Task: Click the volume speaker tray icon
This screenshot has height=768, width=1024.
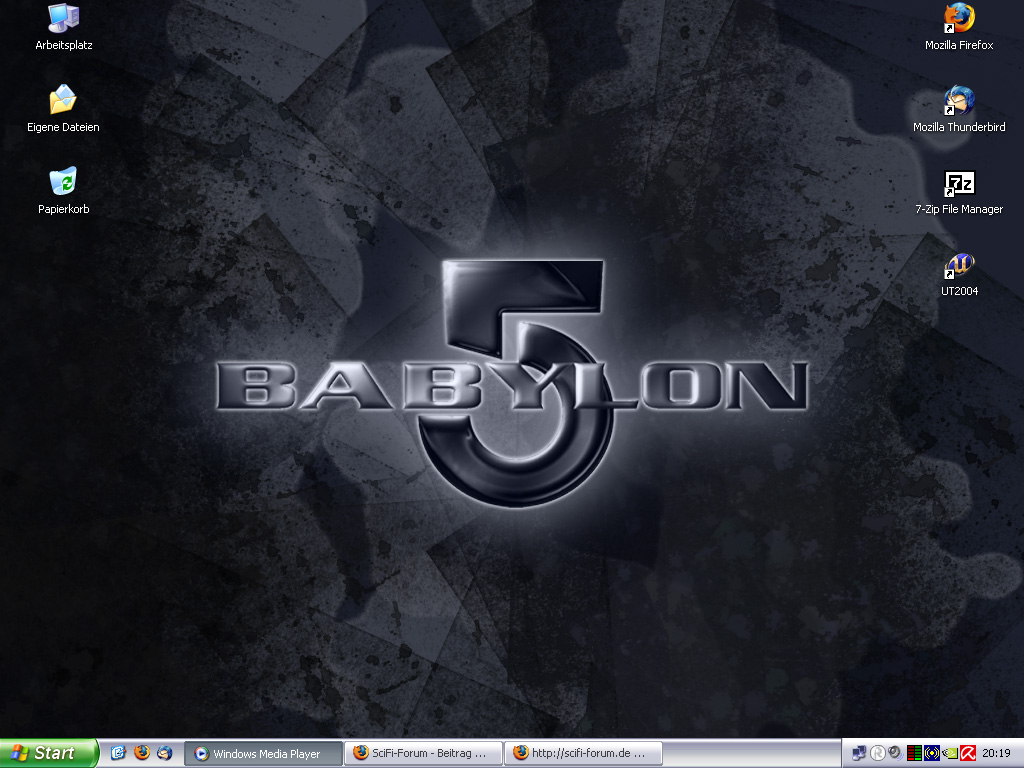Action: coord(895,753)
